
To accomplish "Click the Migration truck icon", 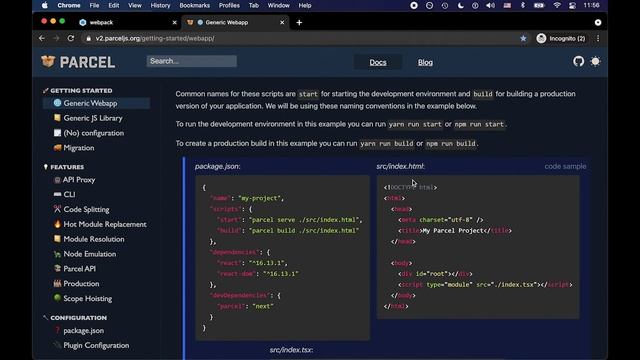I will (58, 148).
